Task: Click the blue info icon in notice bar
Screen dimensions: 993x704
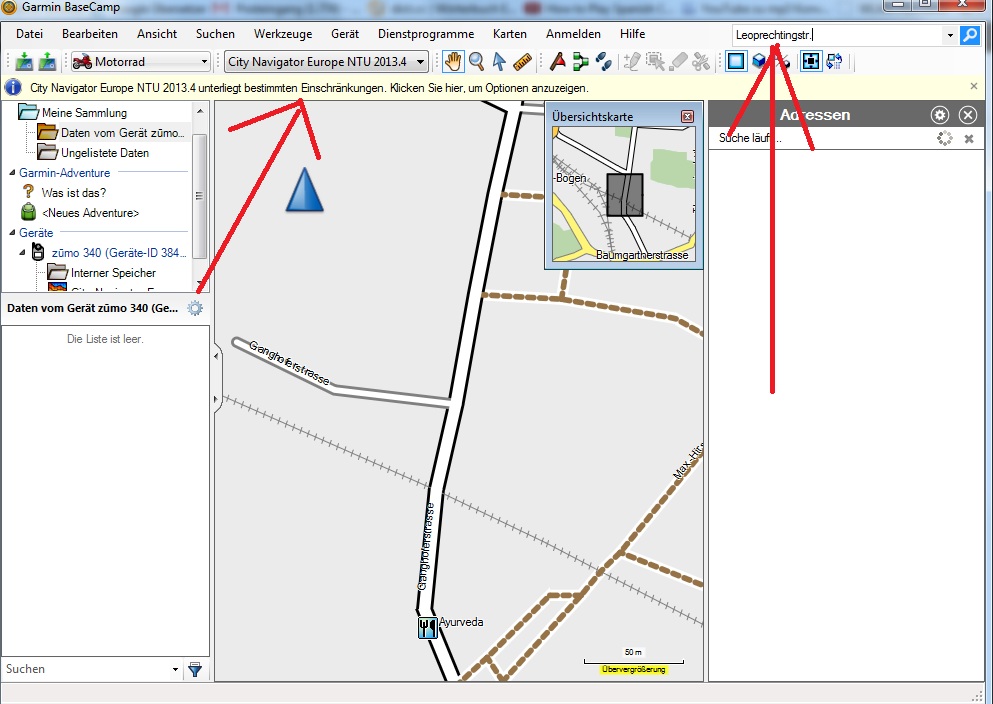Action: (13, 87)
